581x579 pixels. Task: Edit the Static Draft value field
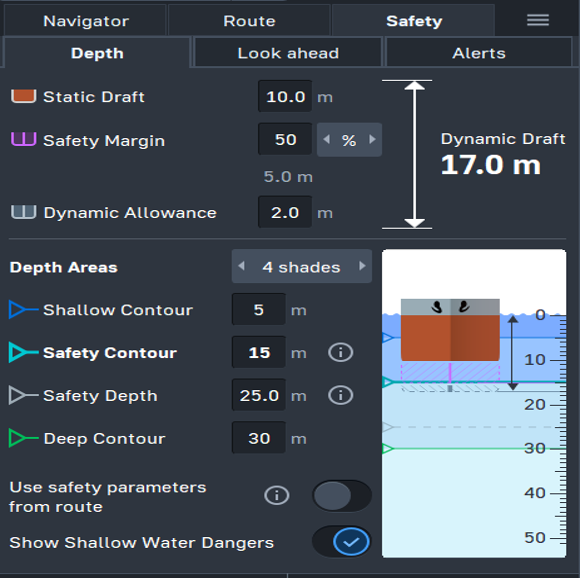(x=285, y=96)
